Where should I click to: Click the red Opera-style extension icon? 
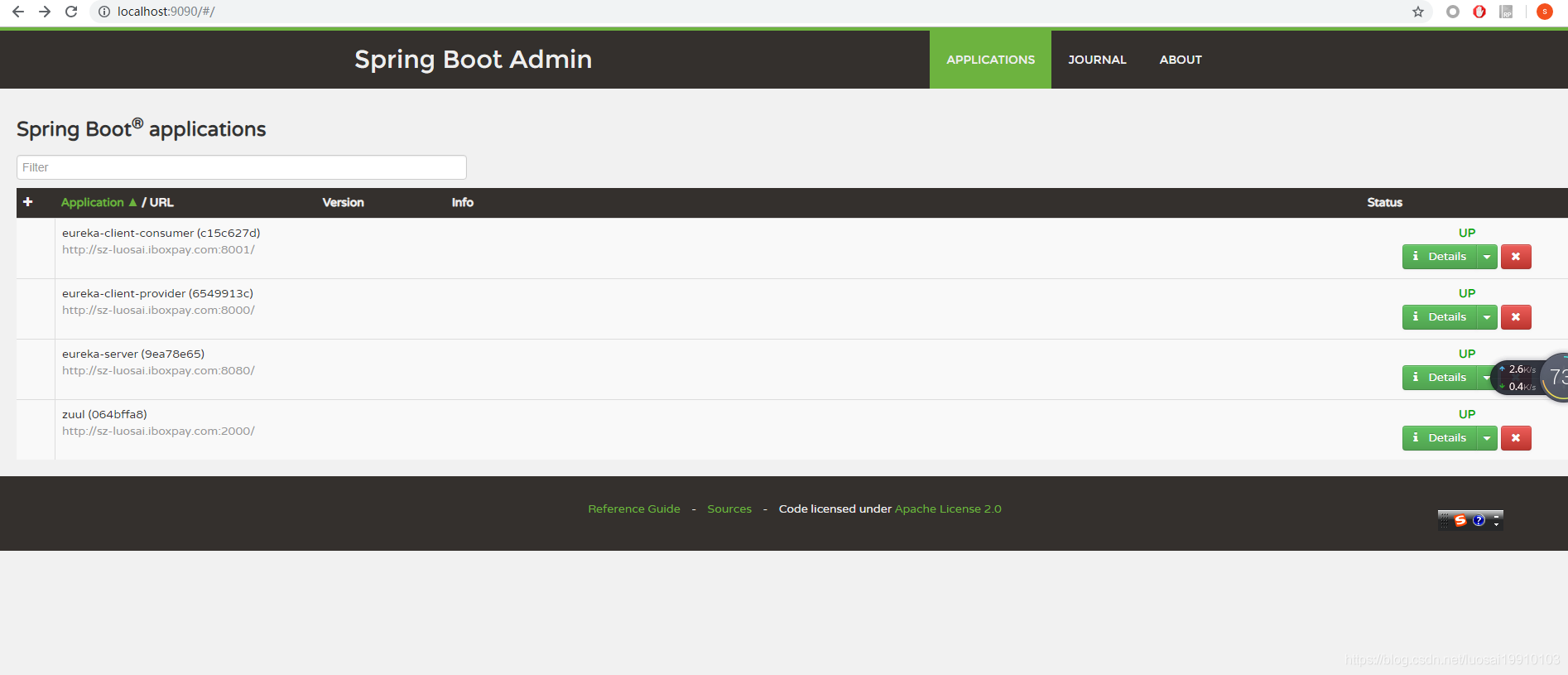1479,12
